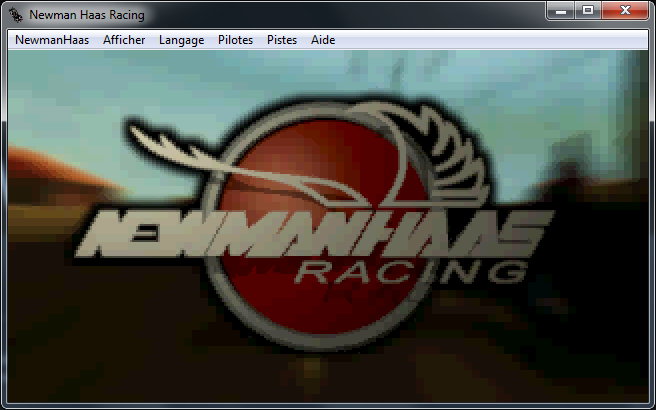This screenshot has width=656, height=410.
Task: Open the NewmanHaas menu
Action: click(52, 40)
